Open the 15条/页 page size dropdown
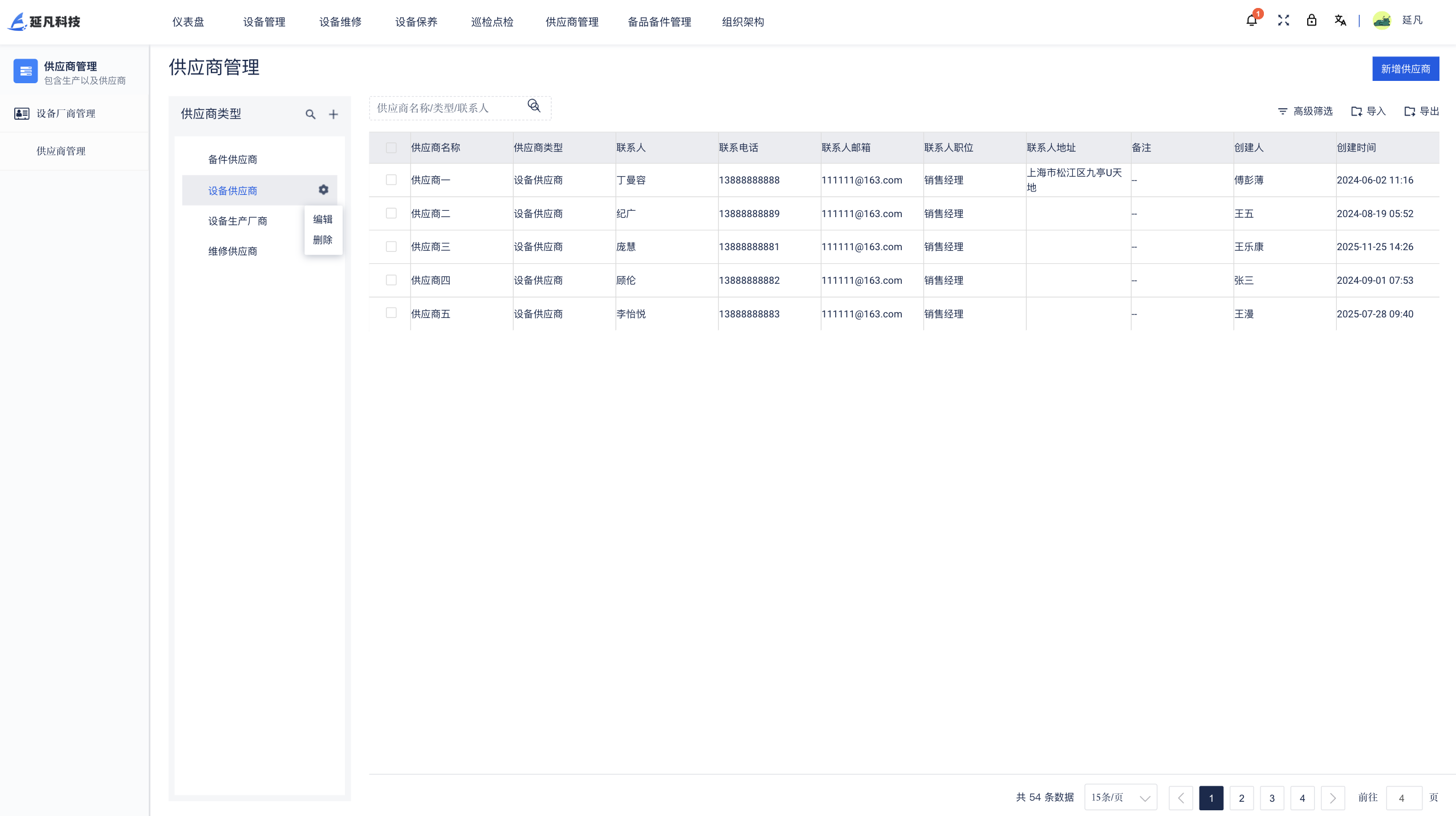This screenshot has height=816, width=1456. click(1120, 797)
